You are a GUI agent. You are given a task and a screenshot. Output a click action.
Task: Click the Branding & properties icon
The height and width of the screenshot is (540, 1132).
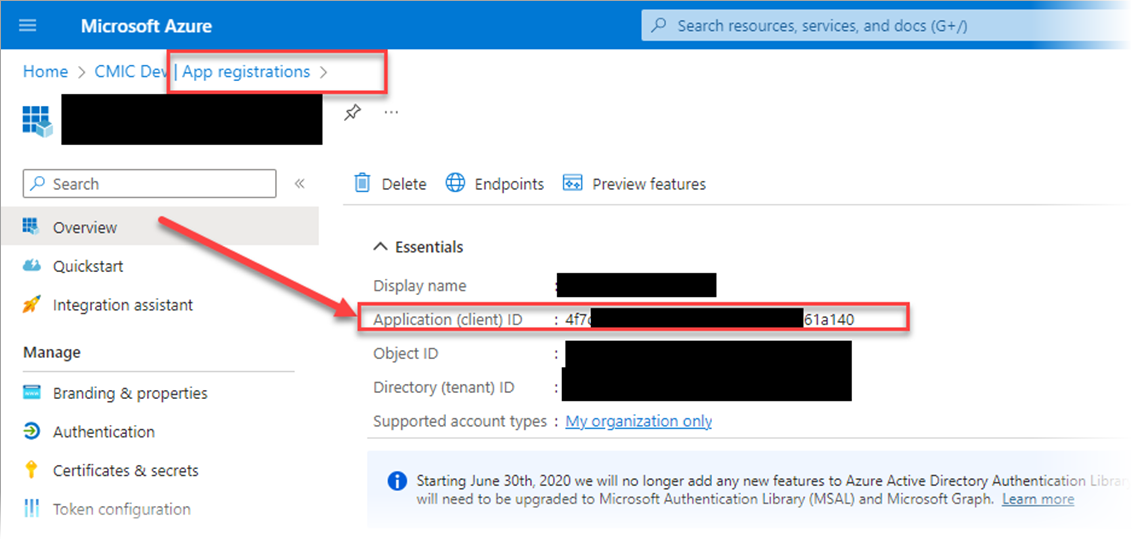coord(31,393)
